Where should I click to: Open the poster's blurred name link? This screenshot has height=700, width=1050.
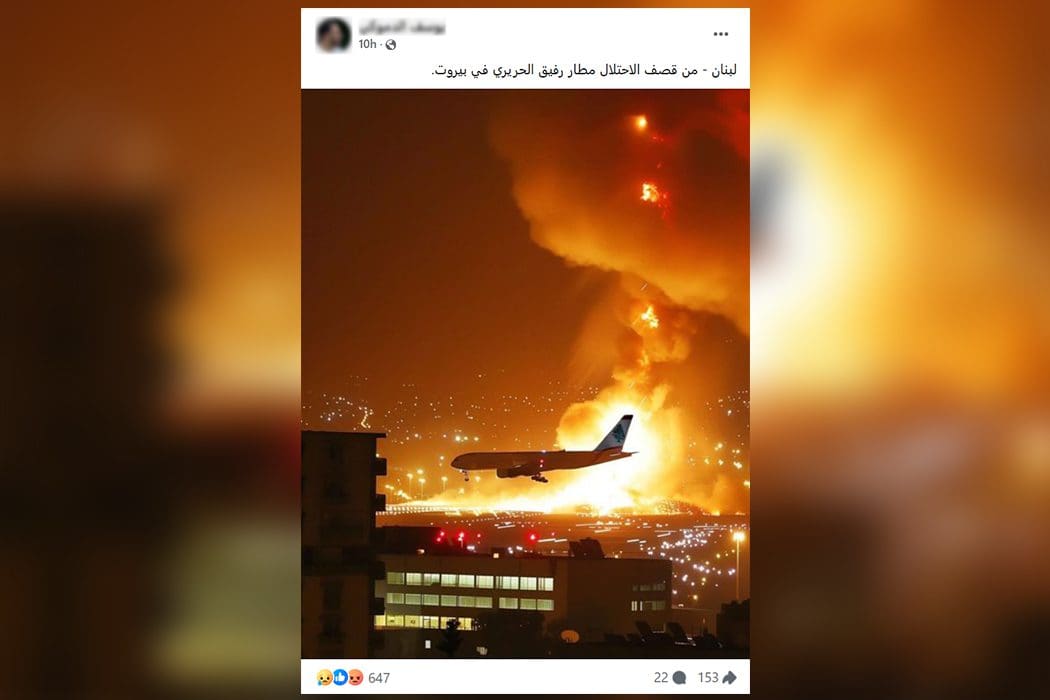[402, 27]
